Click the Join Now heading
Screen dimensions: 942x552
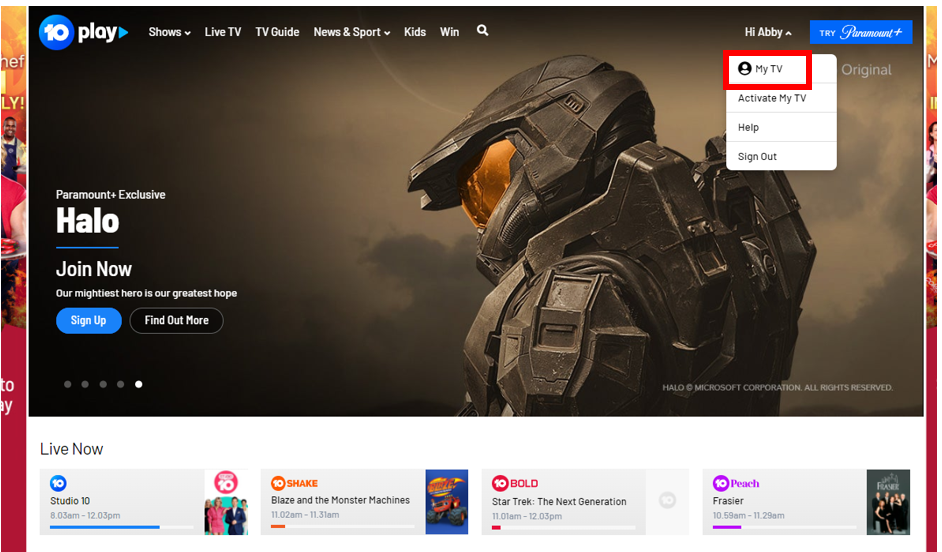click(x=94, y=269)
